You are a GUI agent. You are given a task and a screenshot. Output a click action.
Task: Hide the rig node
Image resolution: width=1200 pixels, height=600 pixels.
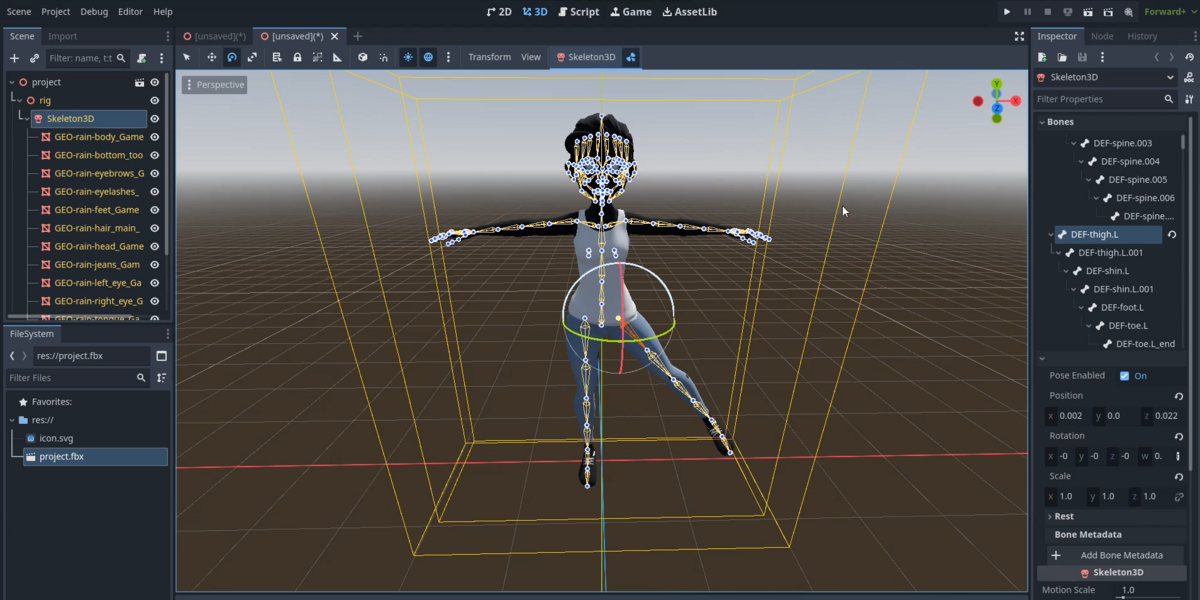click(x=155, y=100)
